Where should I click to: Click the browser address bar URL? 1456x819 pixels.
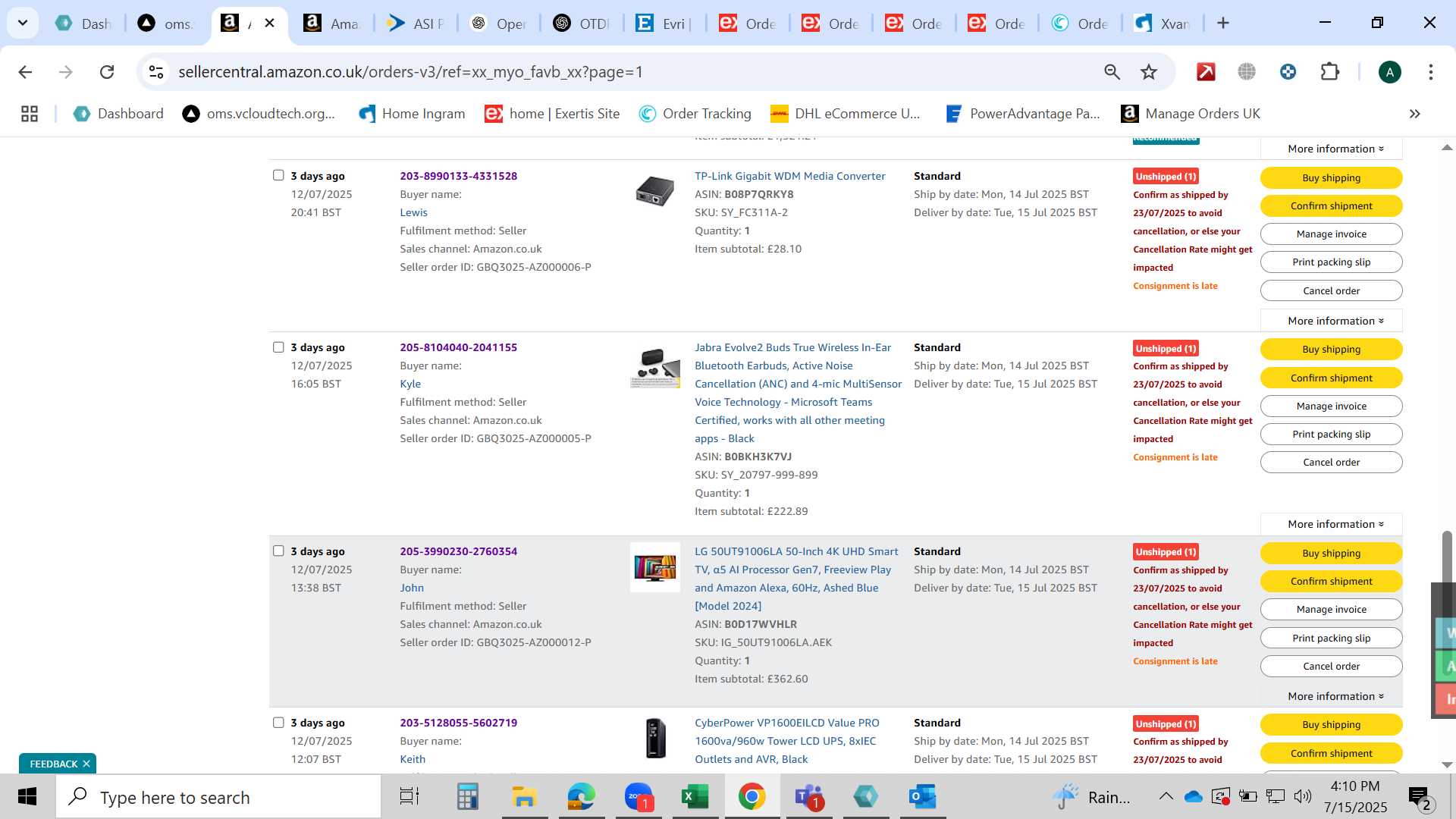click(x=410, y=72)
